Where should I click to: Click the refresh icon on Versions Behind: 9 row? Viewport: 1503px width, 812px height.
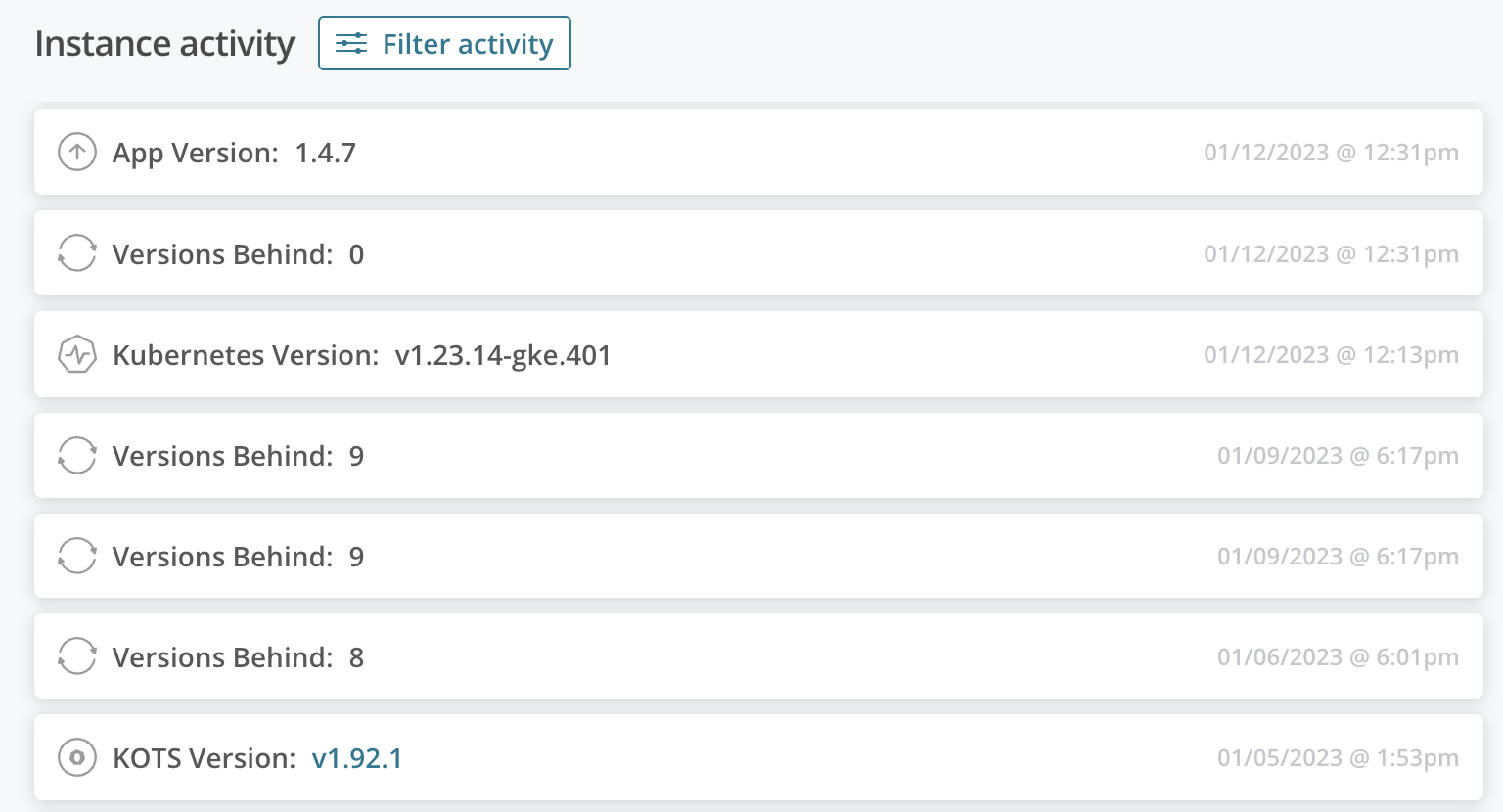(77, 455)
